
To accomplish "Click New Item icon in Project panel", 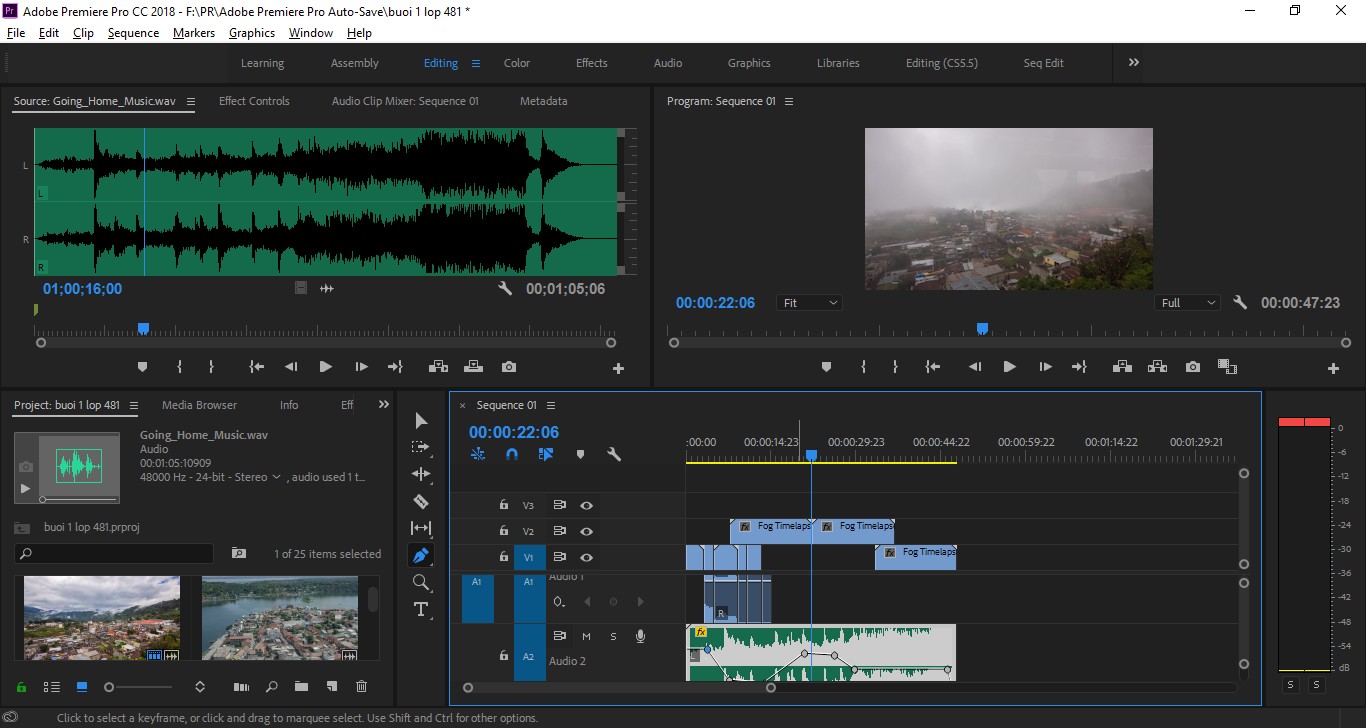I will click(332, 687).
